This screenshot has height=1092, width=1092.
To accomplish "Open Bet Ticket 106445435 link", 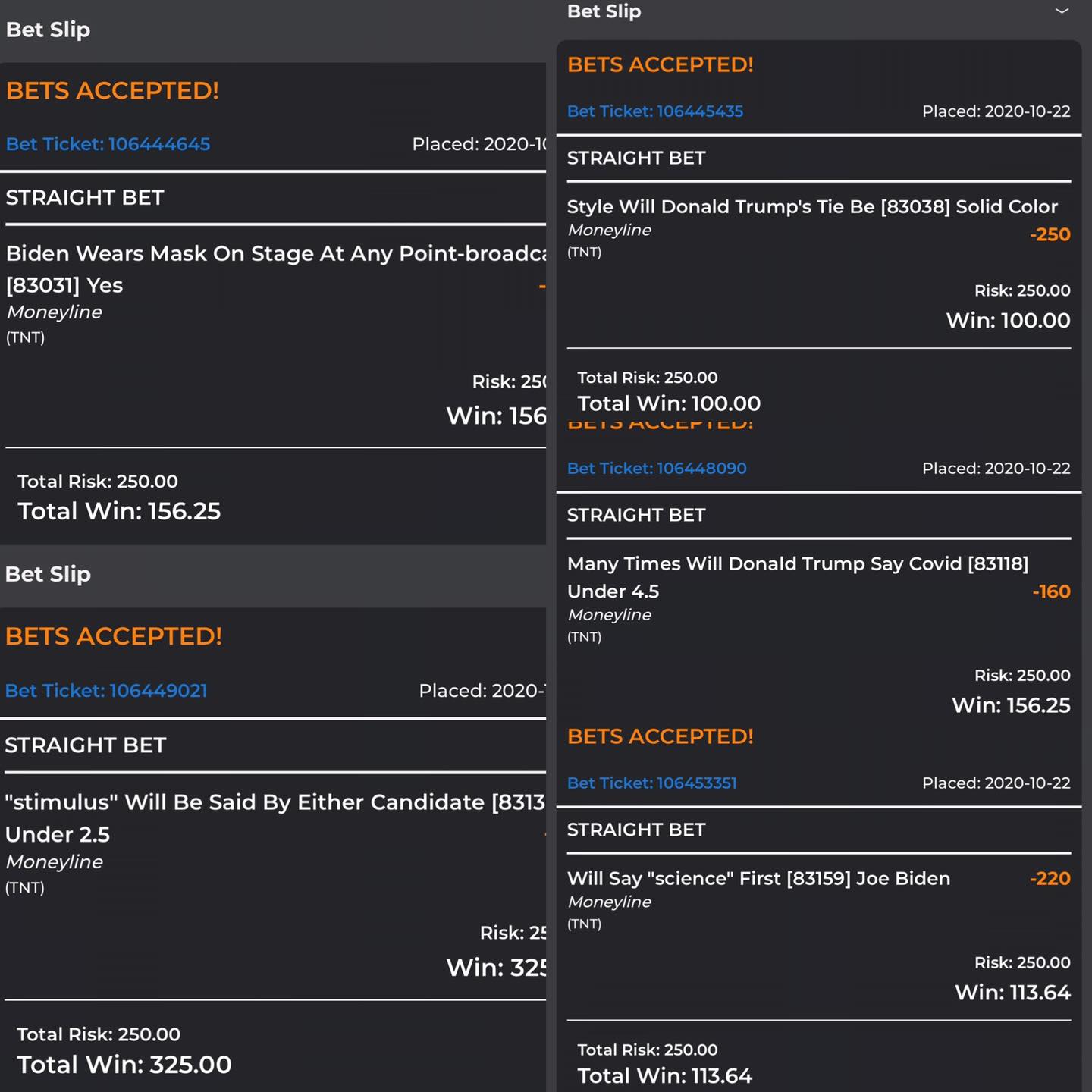I will pyautogui.click(x=655, y=111).
